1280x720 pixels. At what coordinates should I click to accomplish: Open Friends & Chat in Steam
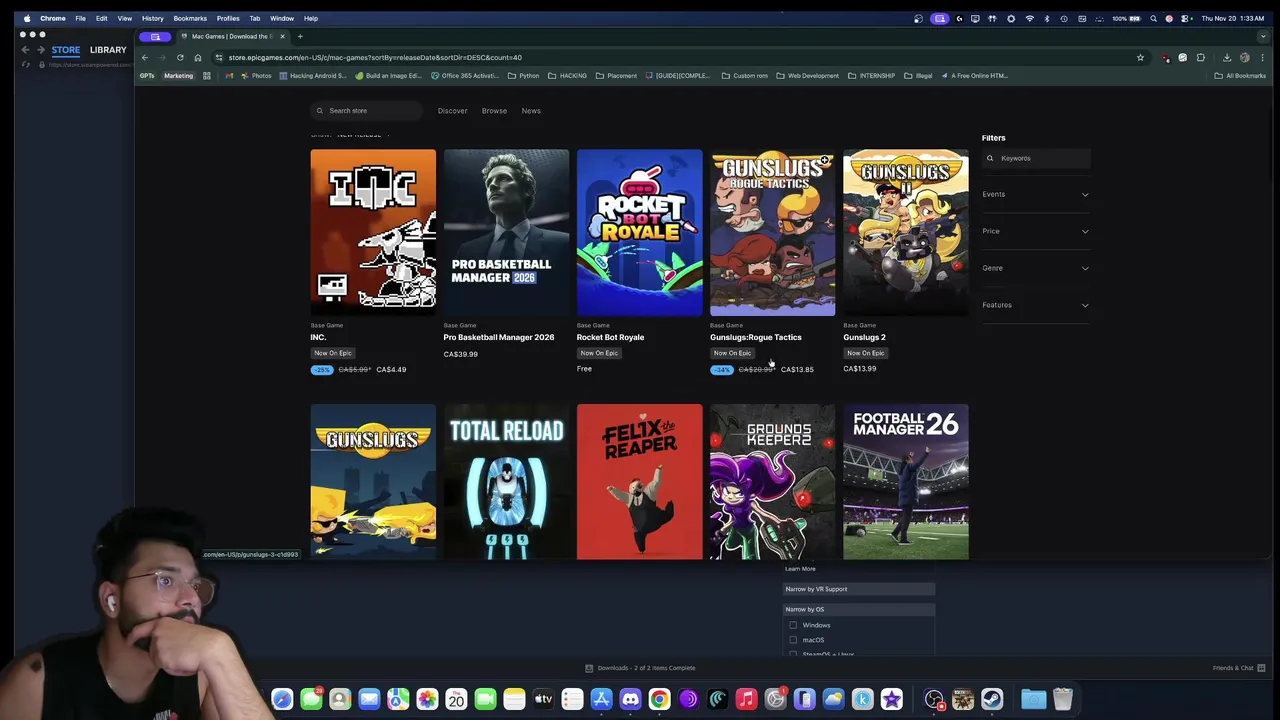(1239, 668)
